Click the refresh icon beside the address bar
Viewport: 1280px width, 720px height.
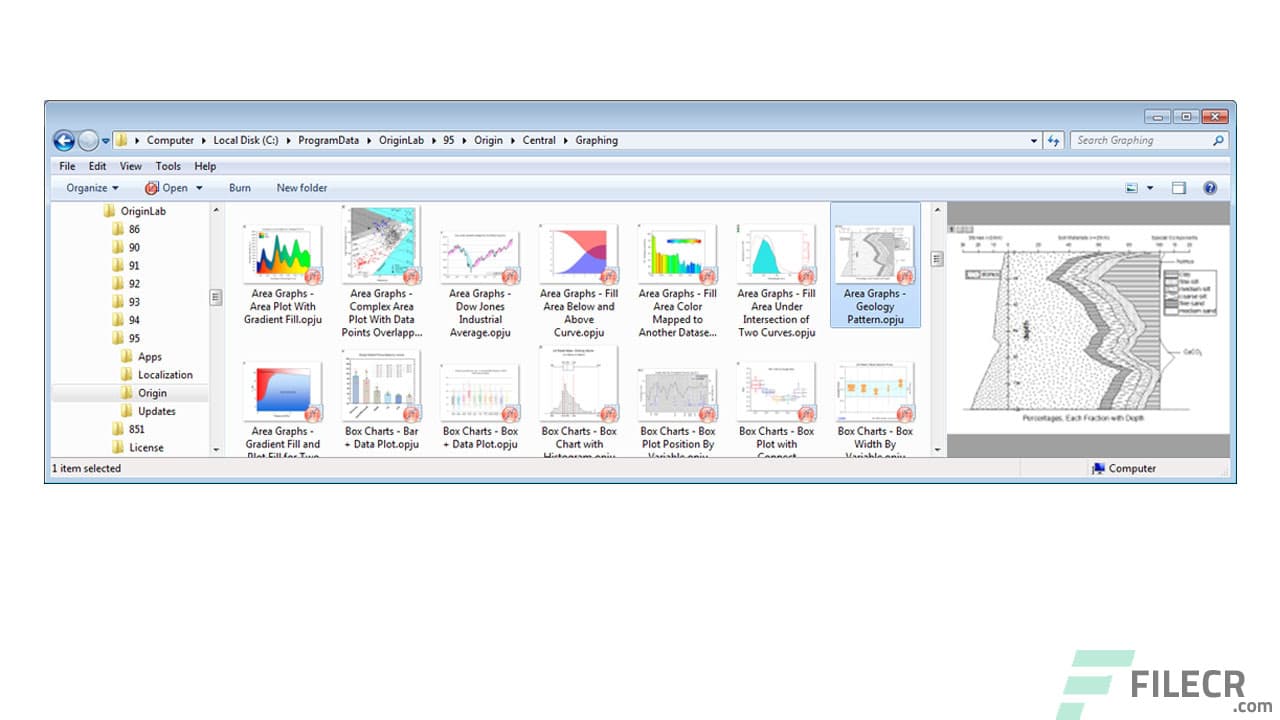1053,140
